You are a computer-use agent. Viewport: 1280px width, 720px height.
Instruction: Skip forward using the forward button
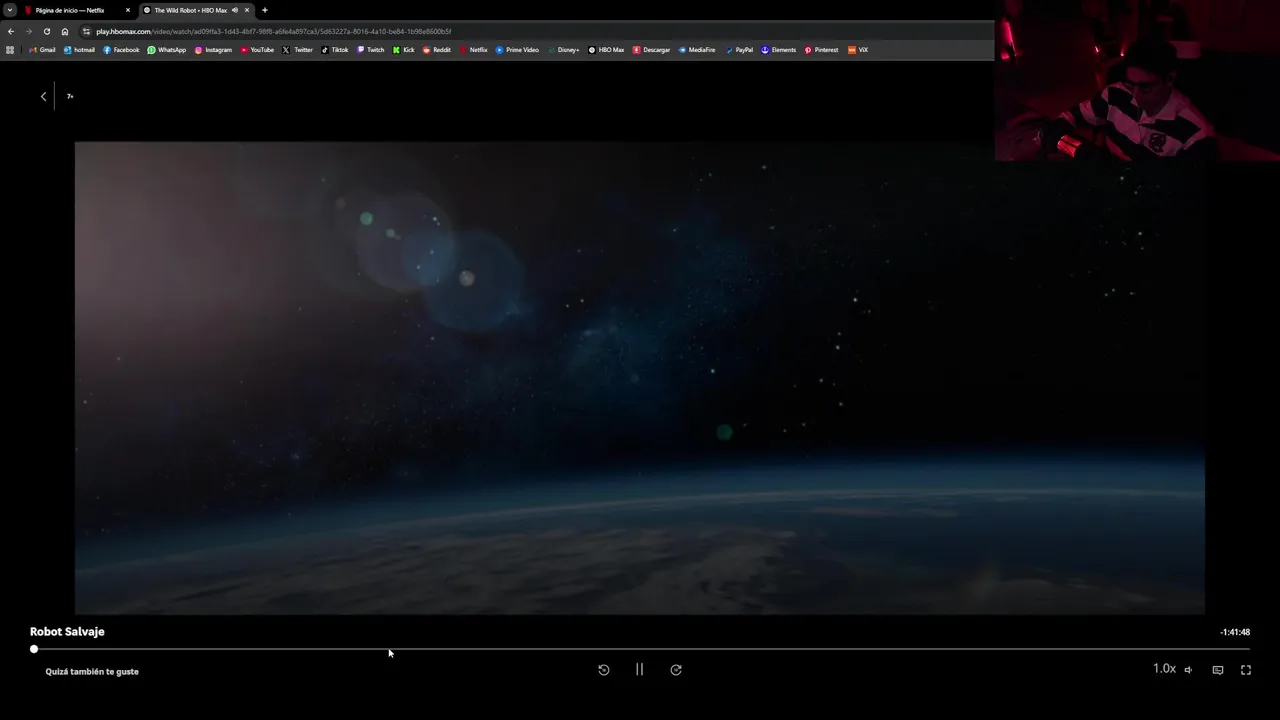(676, 670)
